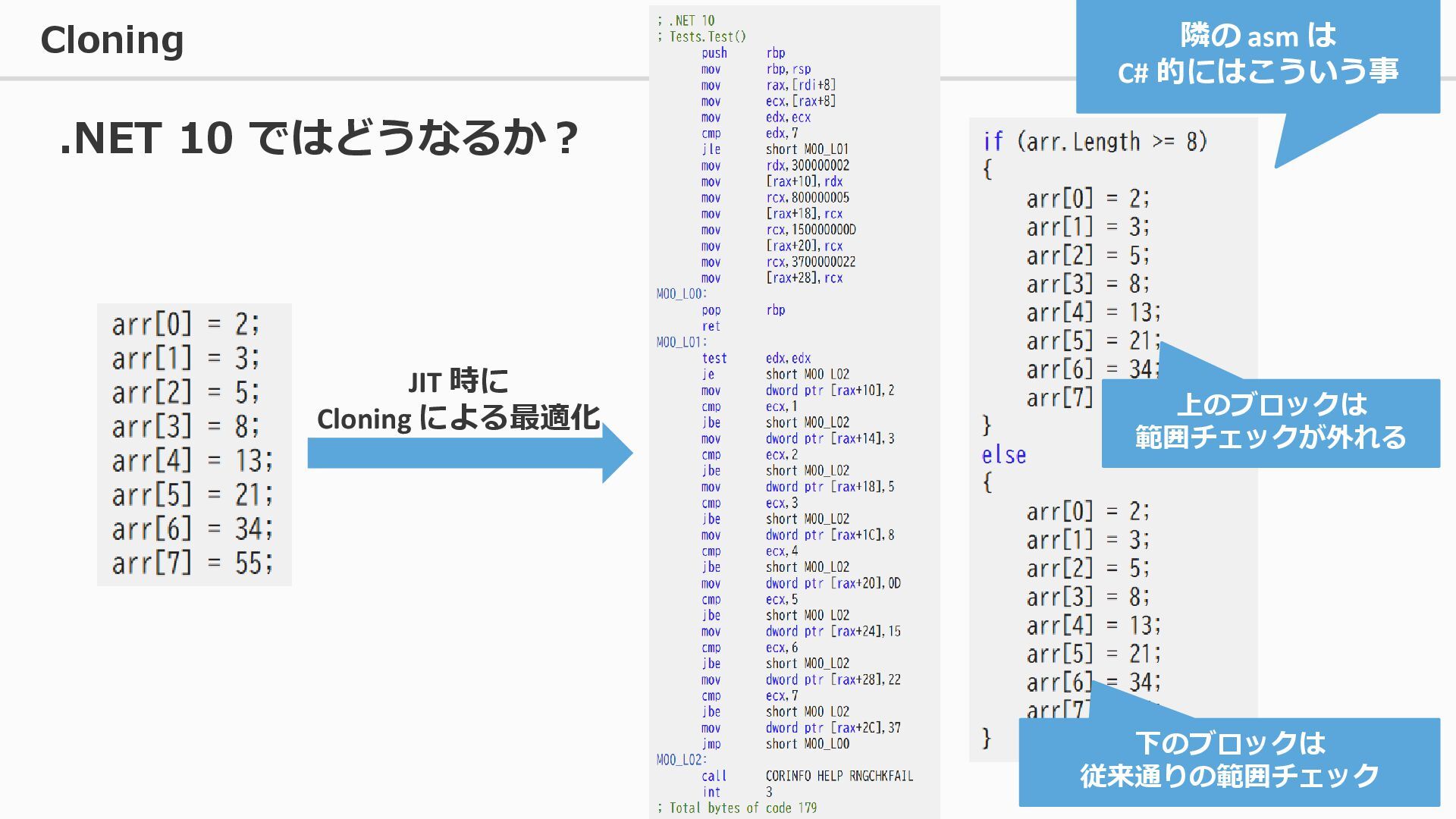Click the ".NET 10 ではどうなるか？" heading
This screenshot has width=1456, height=819.
319,138
